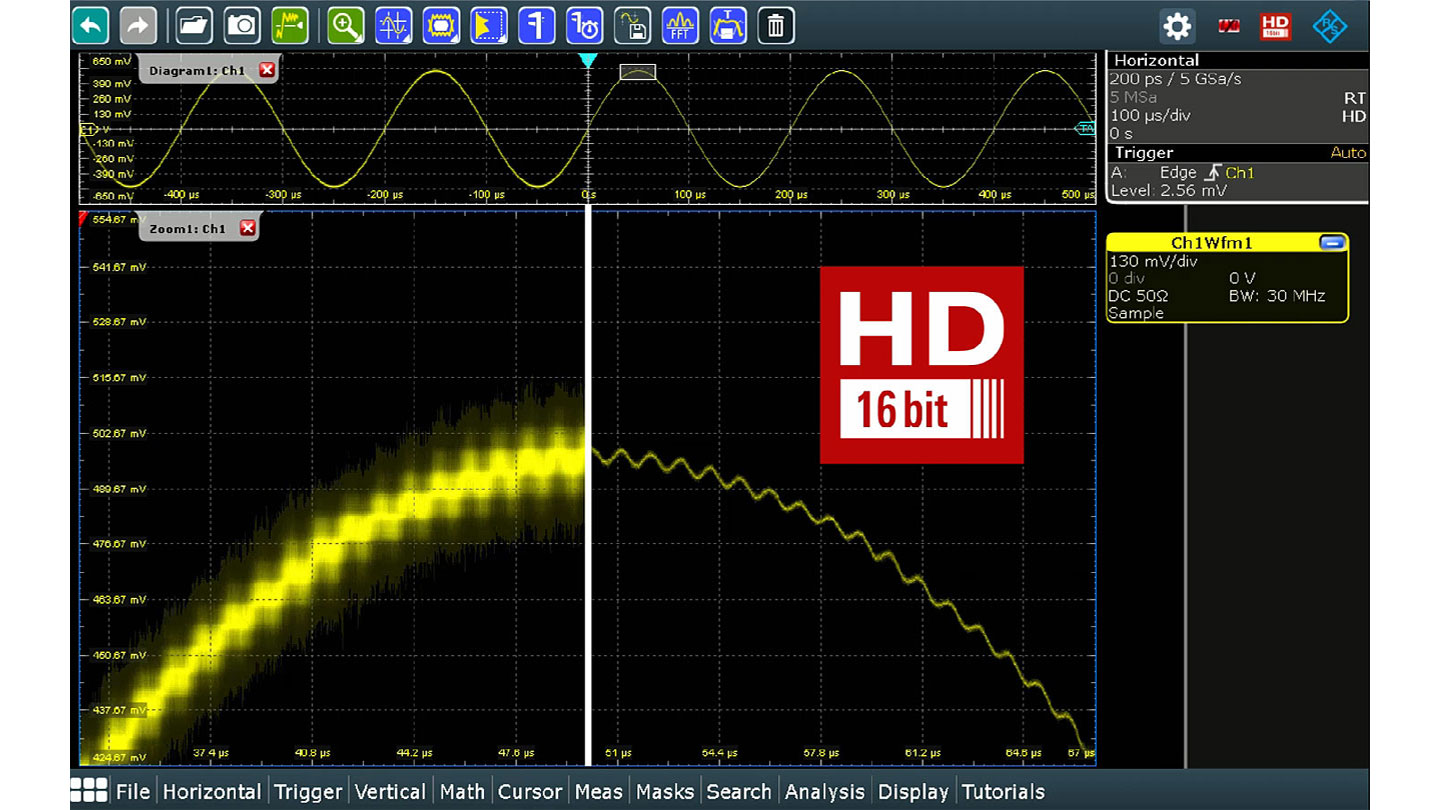Open the Vertical menu
This screenshot has width=1440, height=810.
[x=390, y=791]
